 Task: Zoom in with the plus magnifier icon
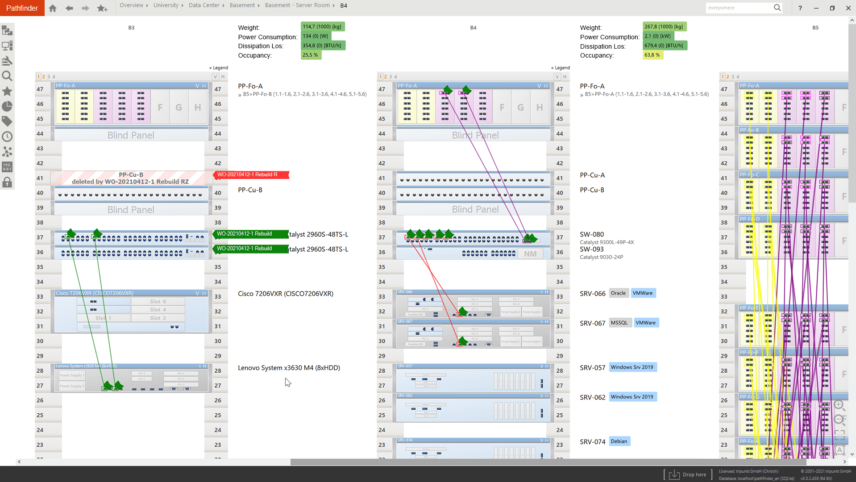[x=840, y=406]
